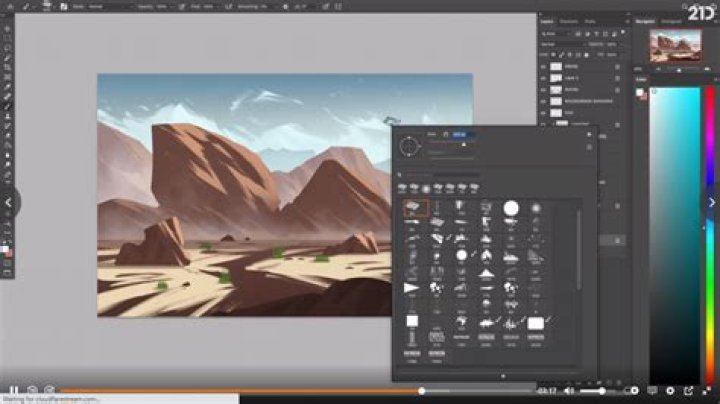Select the Lasso tool in the left toolbar

click(7, 48)
